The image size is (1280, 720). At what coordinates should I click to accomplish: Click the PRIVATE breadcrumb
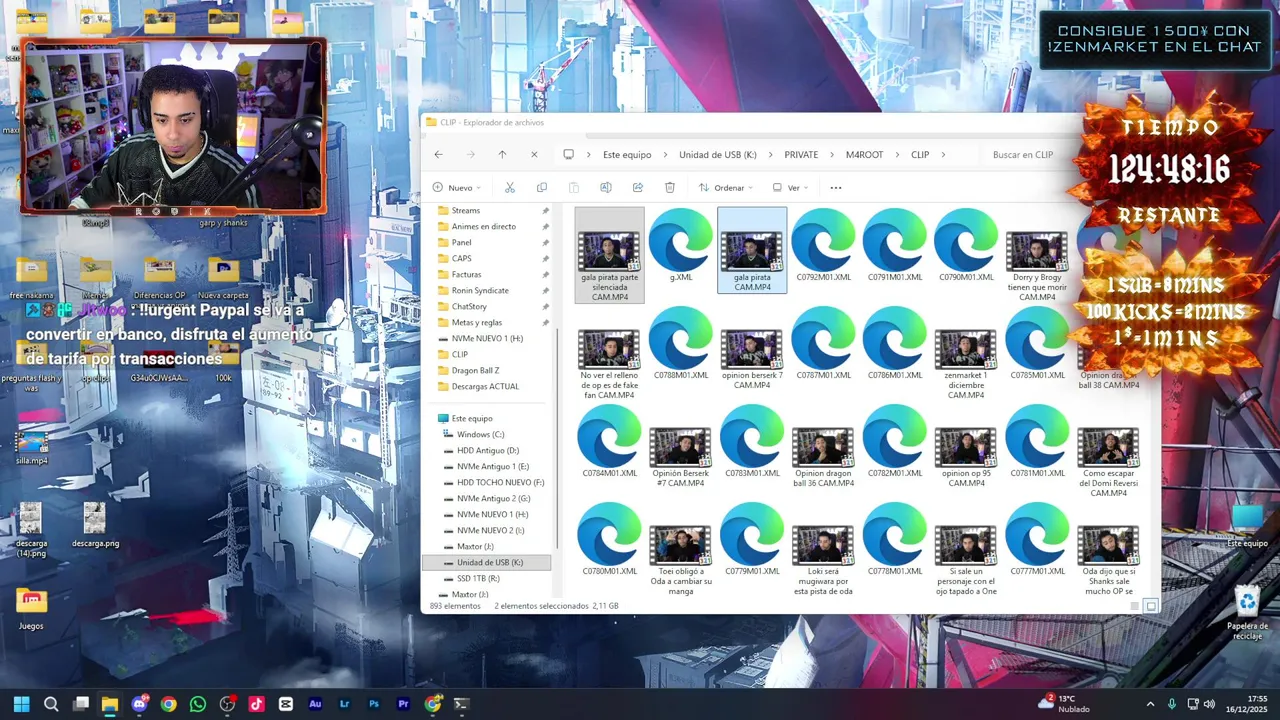(801, 155)
